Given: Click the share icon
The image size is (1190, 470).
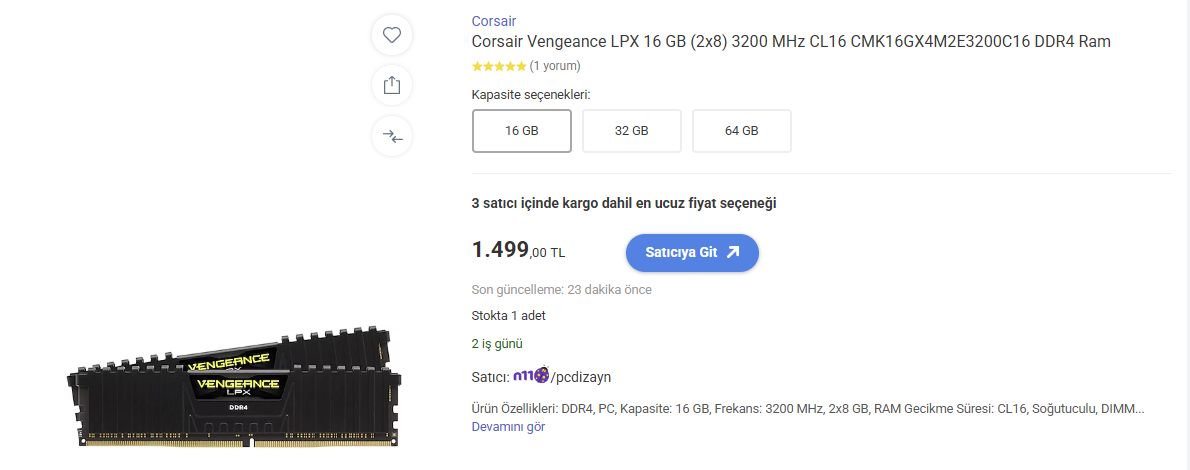Looking at the screenshot, I should (392, 85).
